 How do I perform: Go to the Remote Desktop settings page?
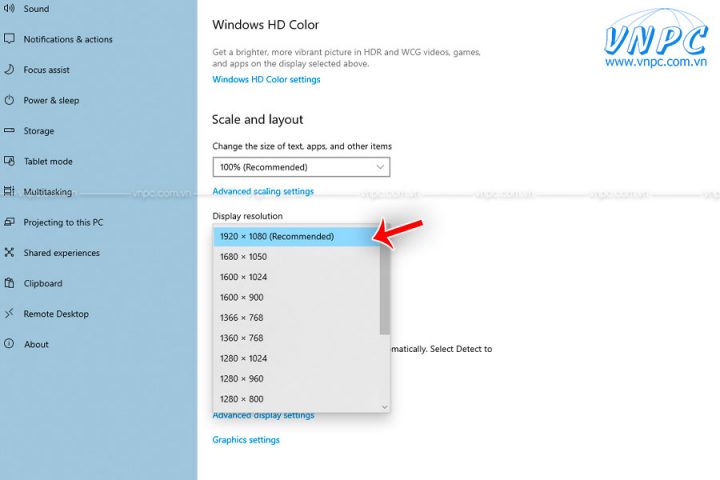(56, 314)
